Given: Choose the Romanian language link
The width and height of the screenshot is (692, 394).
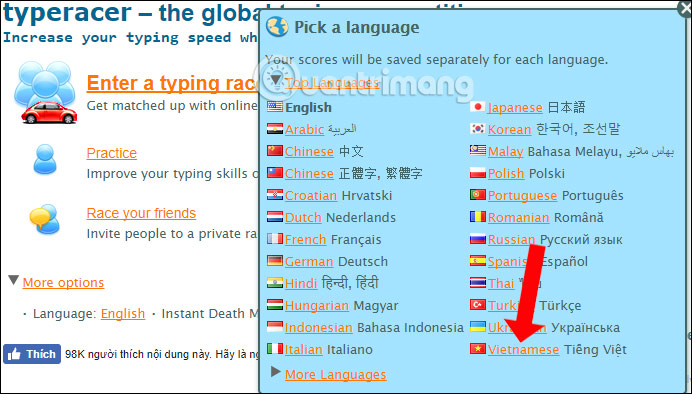Looking at the screenshot, I should click(x=519, y=218).
